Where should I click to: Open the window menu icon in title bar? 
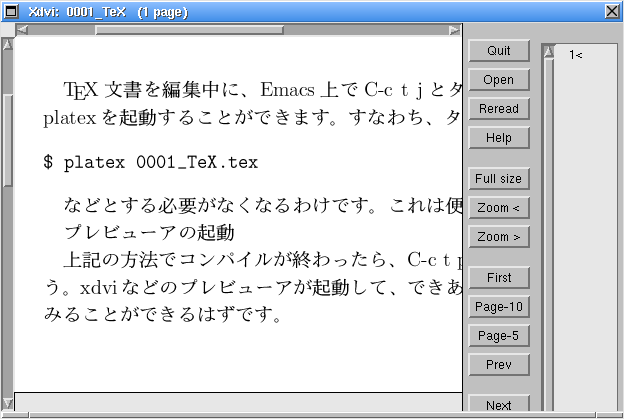11,11
